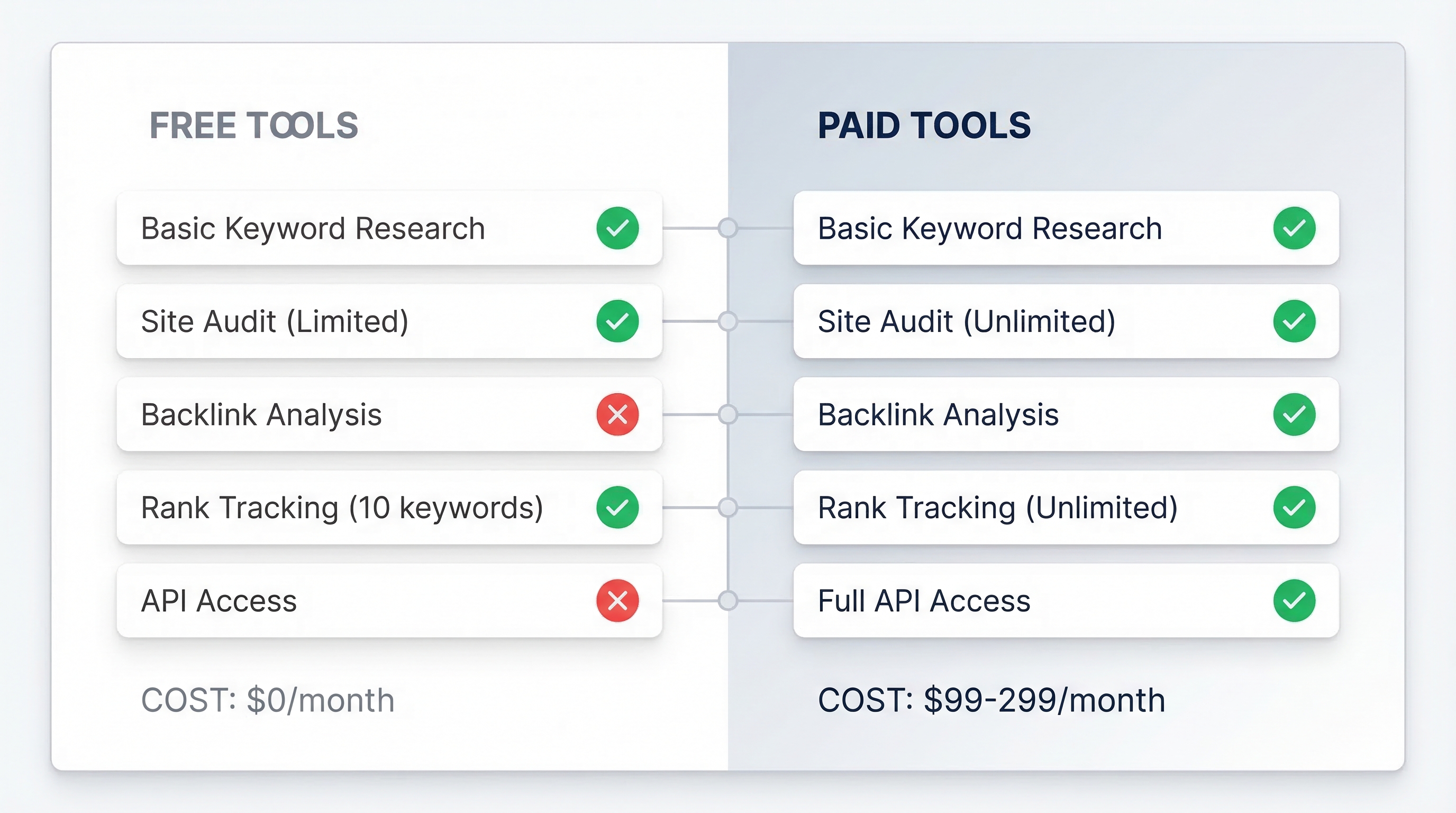Click the Rank Tracking (10 keywords) text
The height and width of the screenshot is (813, 1456).
pyautogui.click(x=342, y=508)
